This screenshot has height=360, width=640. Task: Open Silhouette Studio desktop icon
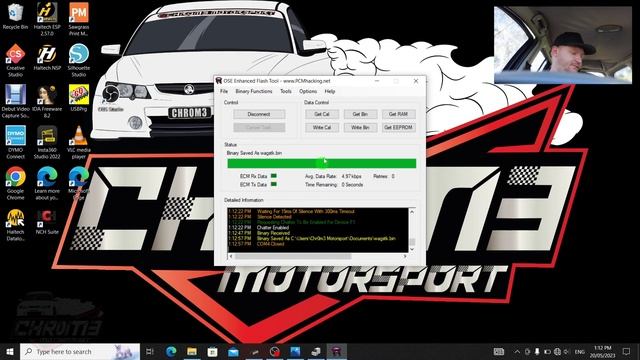[79, 60]
